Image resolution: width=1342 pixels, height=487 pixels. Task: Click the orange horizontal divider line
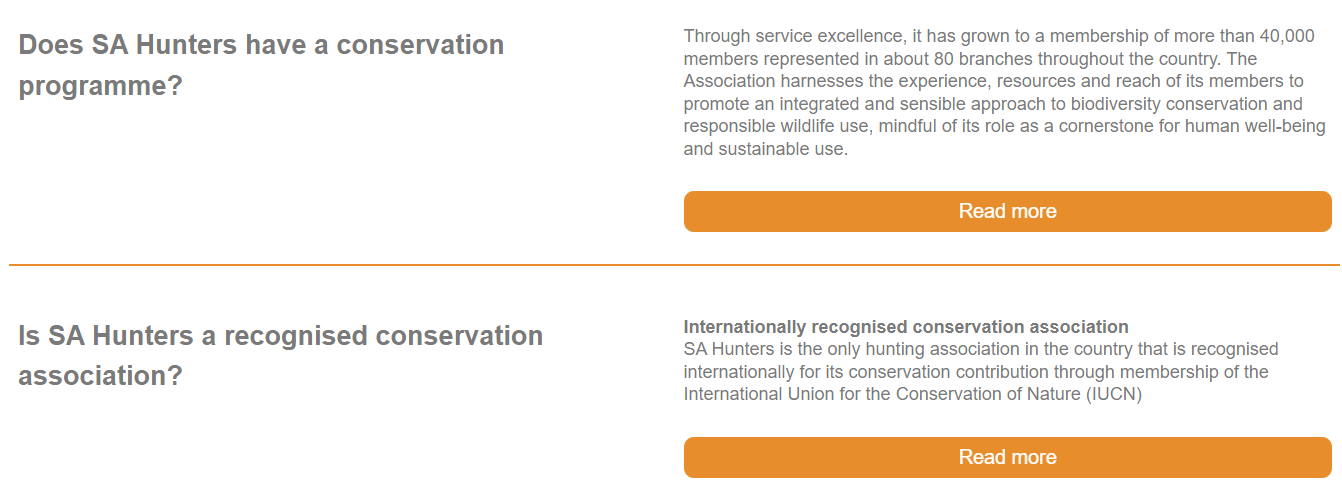click(674, 265)
